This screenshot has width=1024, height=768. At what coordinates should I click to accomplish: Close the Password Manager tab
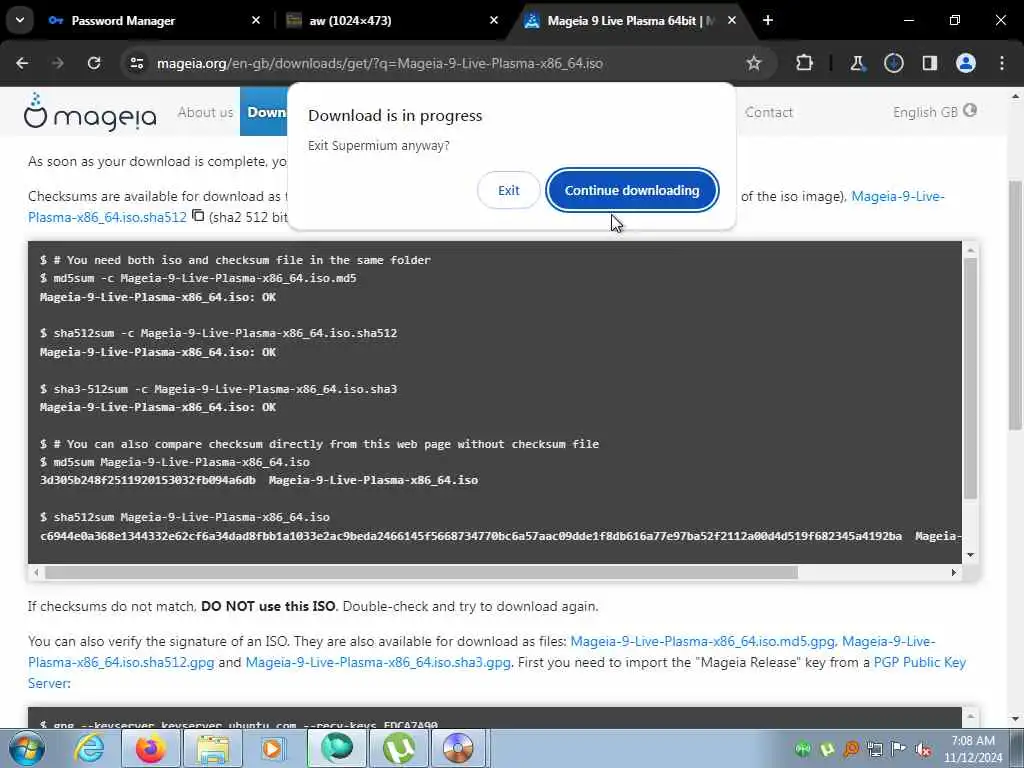coord(256,20)
